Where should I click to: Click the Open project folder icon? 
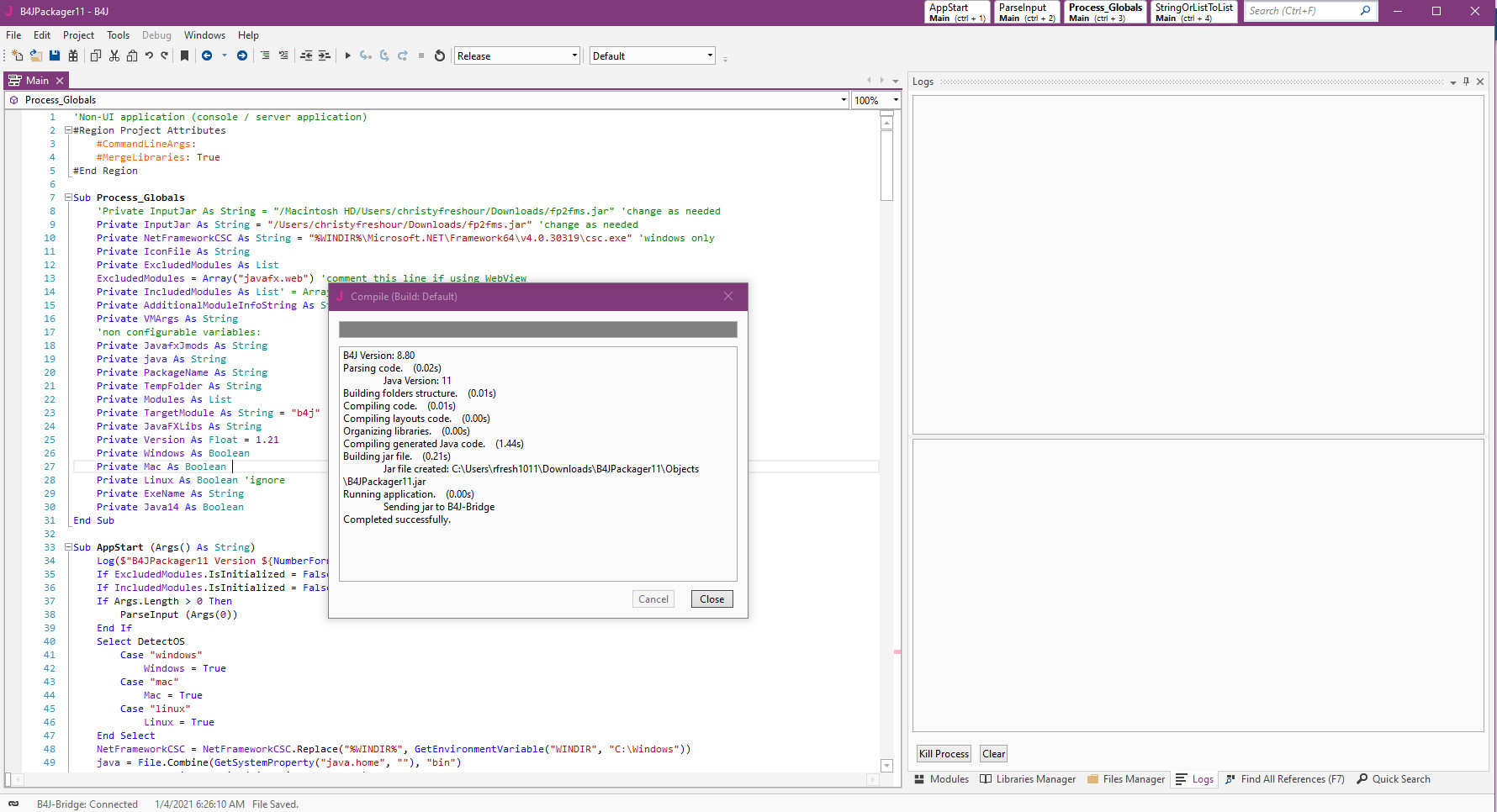36,55
